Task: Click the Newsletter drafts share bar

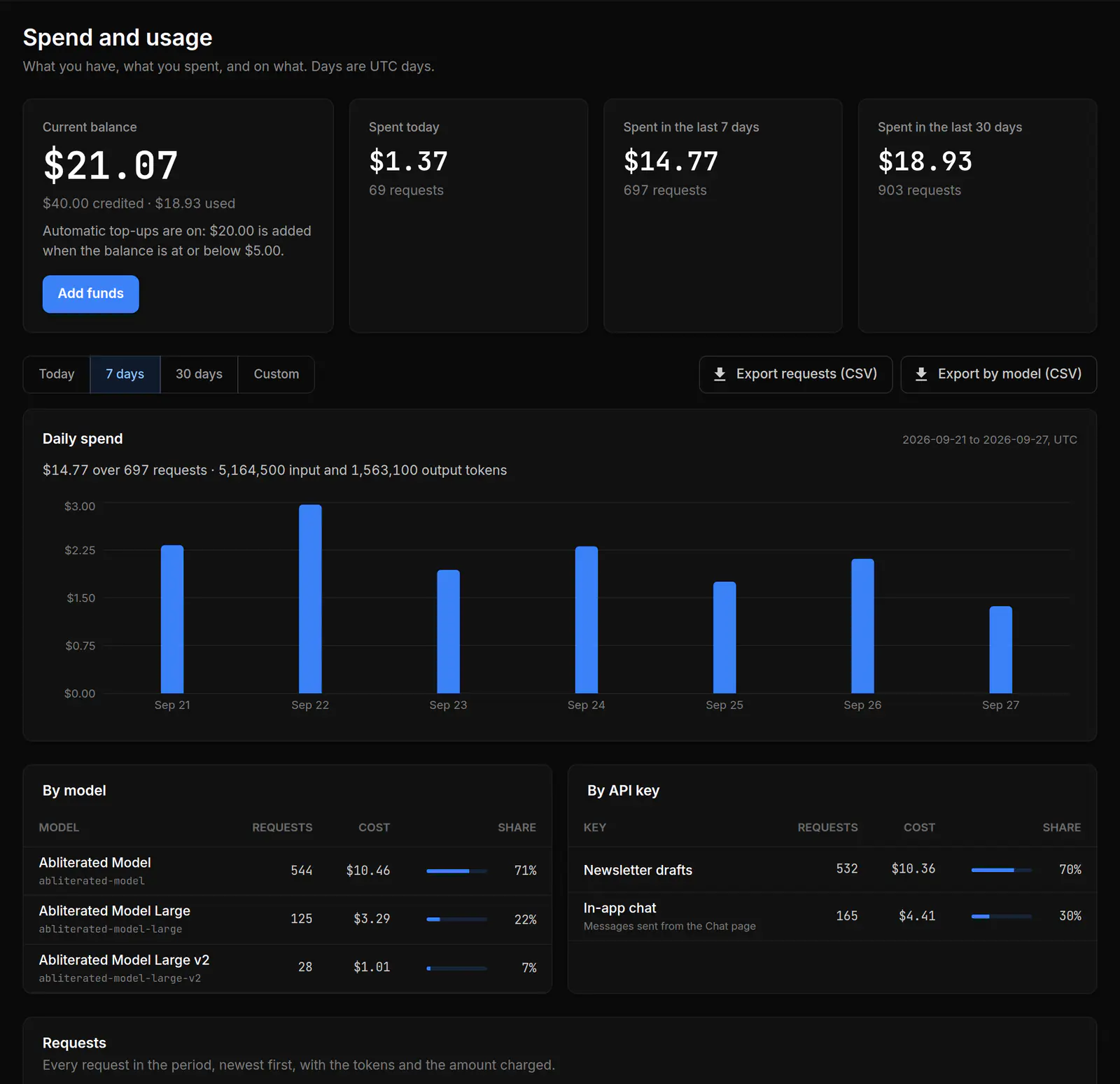Action: (1002, 870)
